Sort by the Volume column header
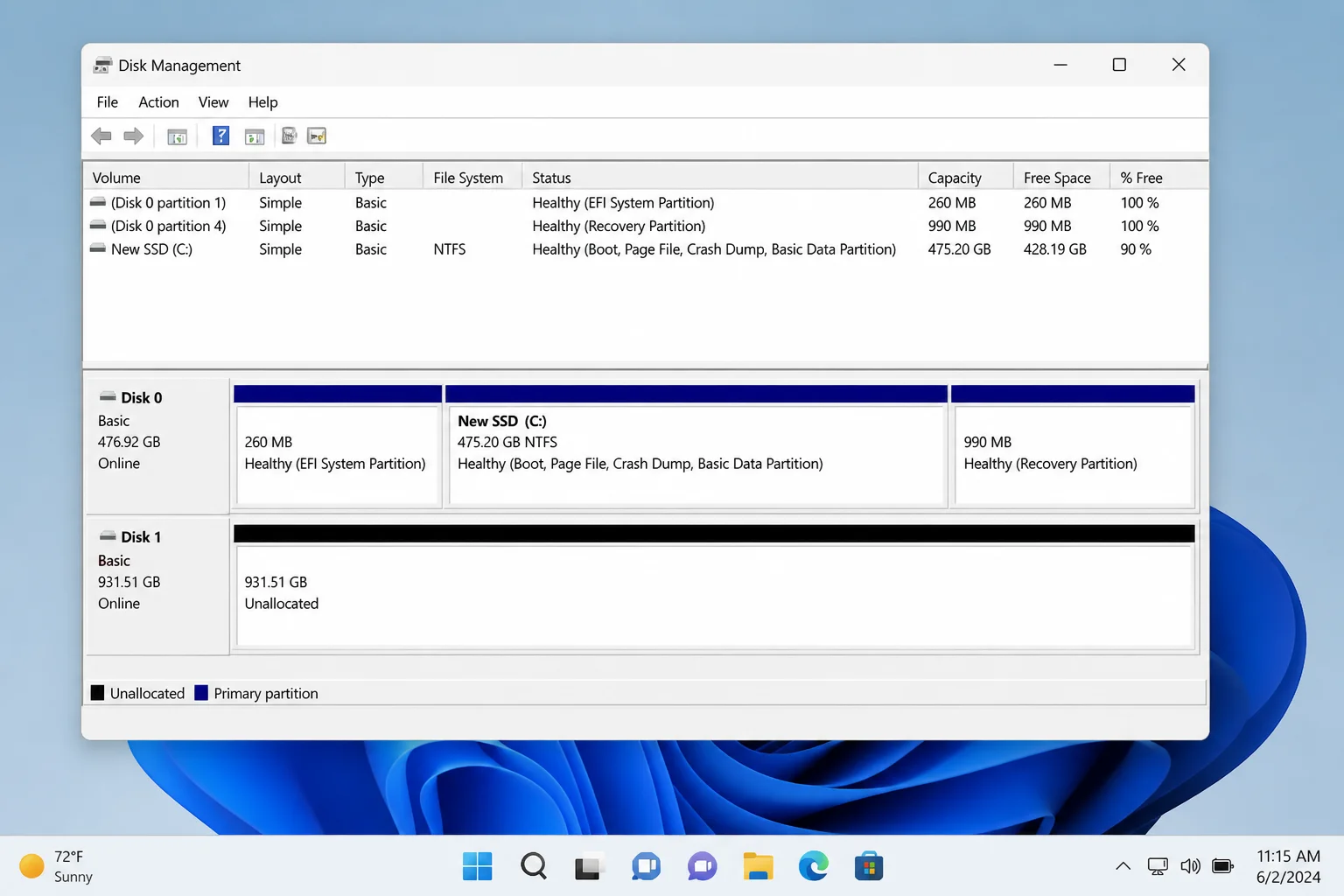Viewport: 1344px width, 896px height. [x=166, y=178]
